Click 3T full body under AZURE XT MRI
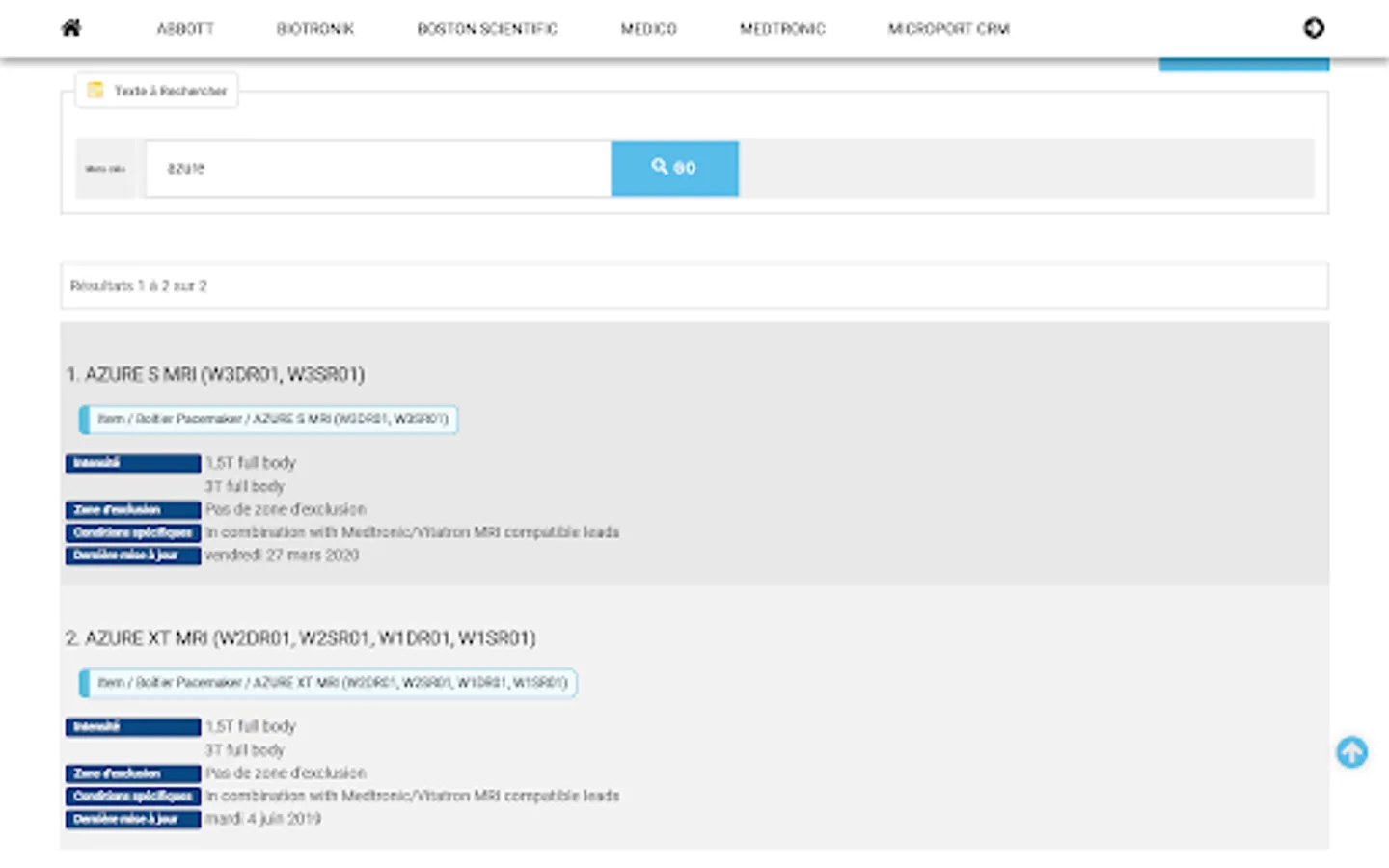This screenshot has height=868, width=1389. point(245,749)
